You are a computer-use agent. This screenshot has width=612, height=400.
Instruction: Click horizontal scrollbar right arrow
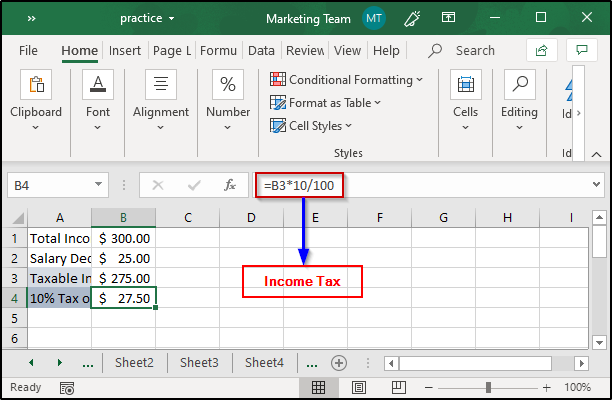pyautogui.click(x=582, y=364)
